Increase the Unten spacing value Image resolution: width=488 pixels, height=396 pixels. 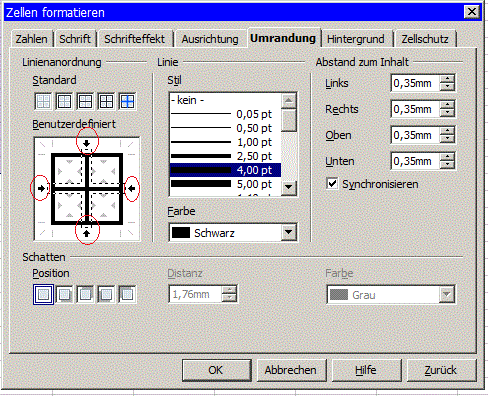tap(447, 157)
